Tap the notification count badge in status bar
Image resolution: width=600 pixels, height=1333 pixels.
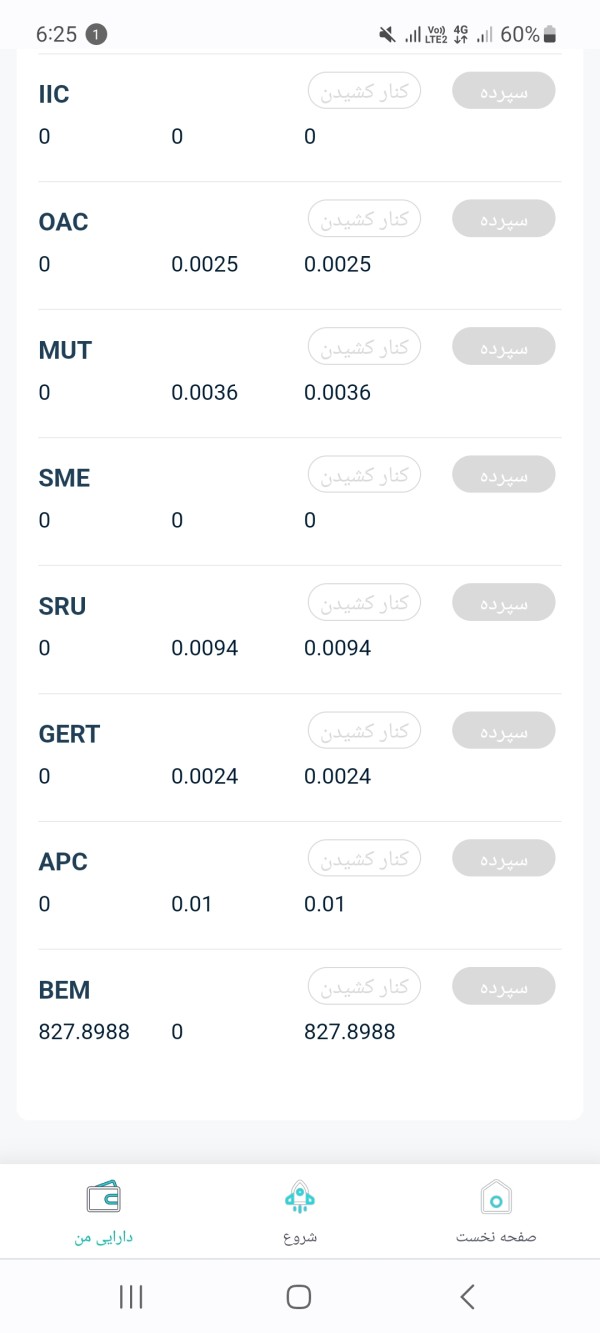pos(96,34)
